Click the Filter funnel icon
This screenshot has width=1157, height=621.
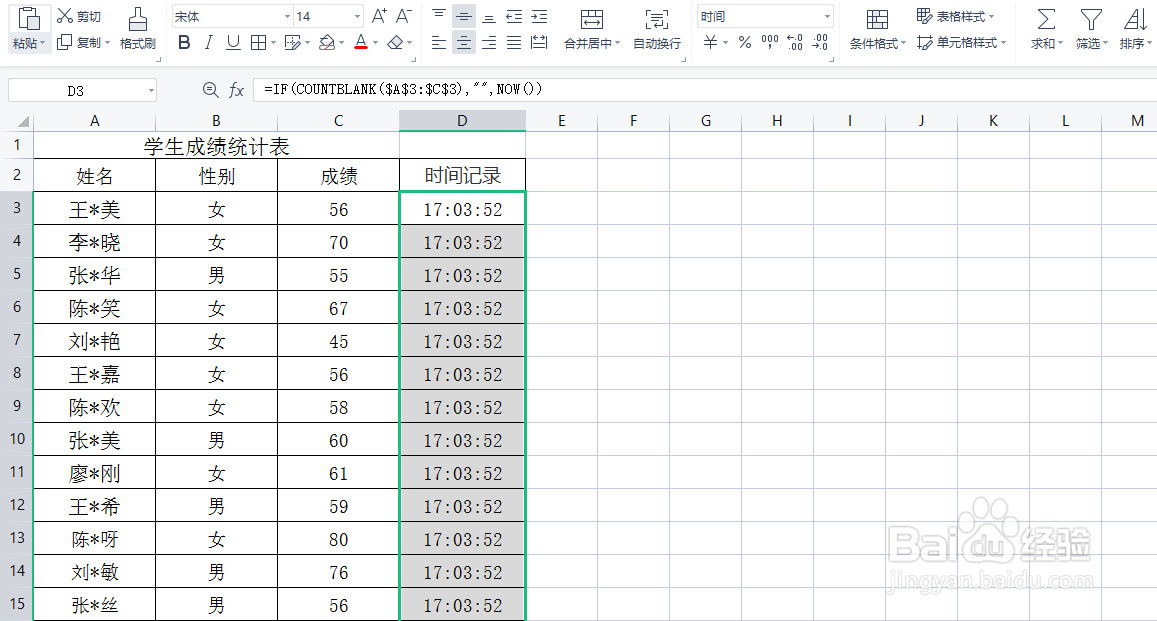[x=1091, y=19]
